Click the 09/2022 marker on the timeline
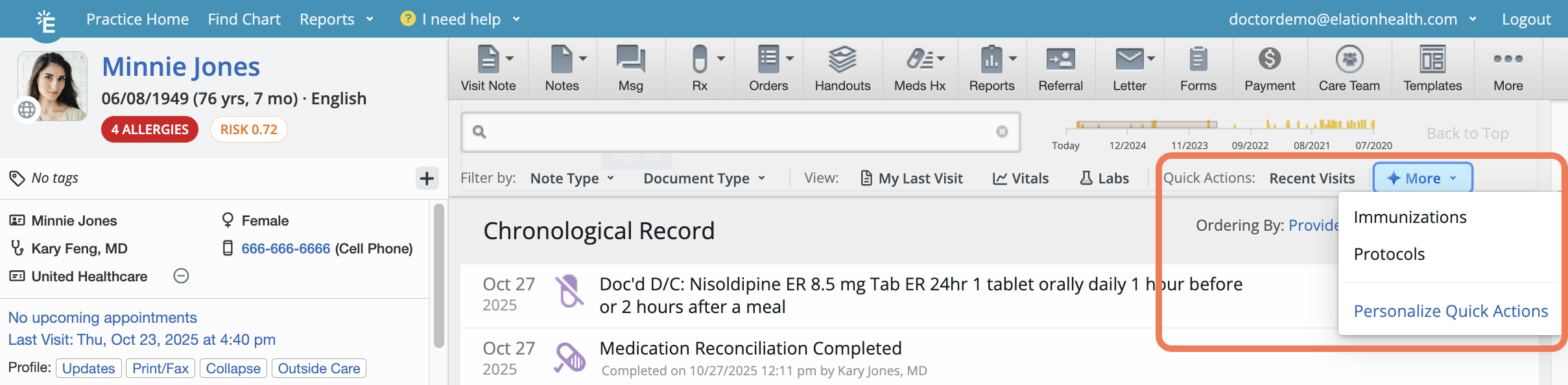1568x385 pixels. [x=1250, y=145]
